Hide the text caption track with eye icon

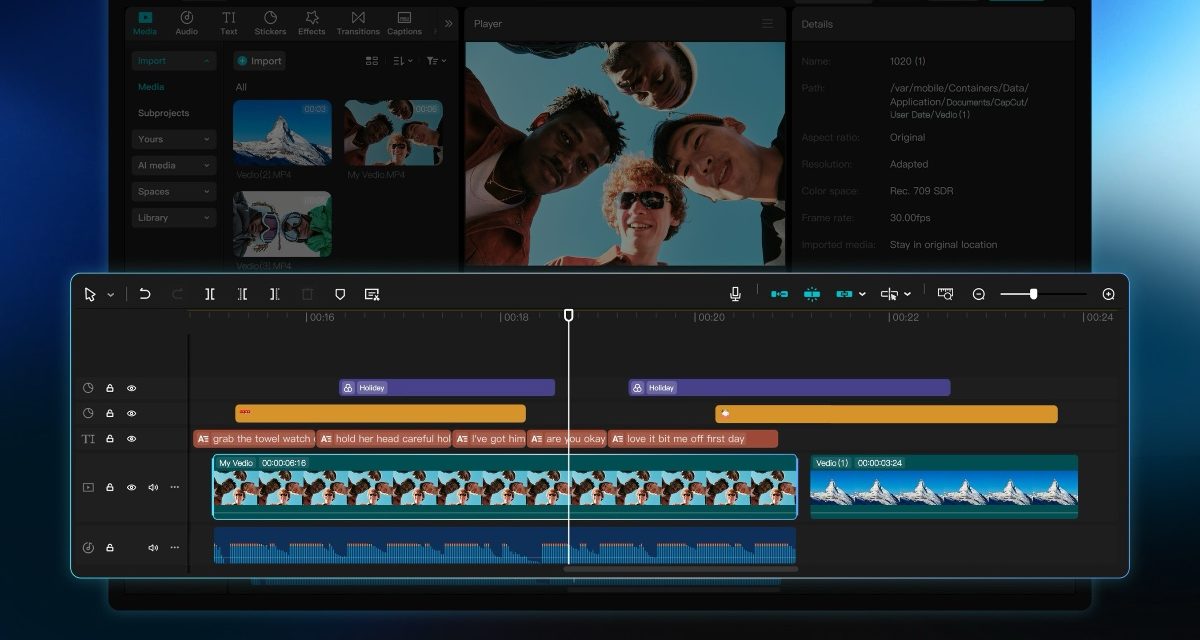click(x=131, y=439)
